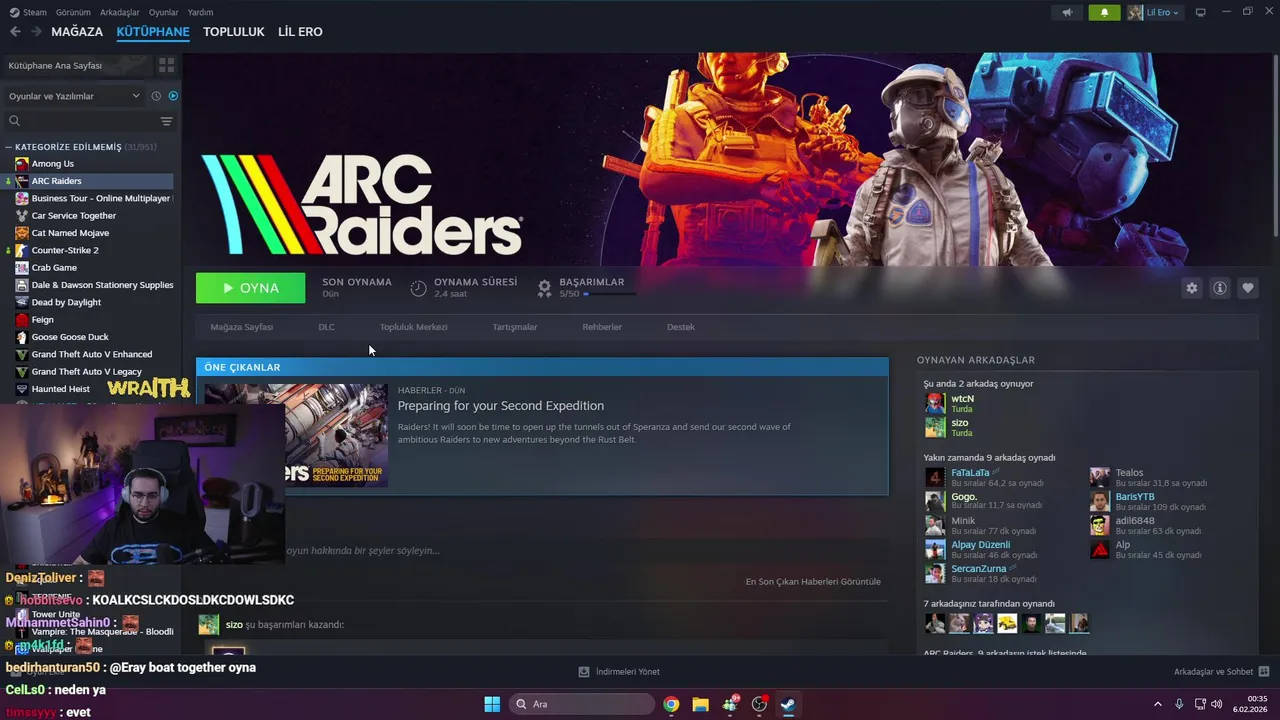Open the Steam menu
1280x720 pixels.
pyautogui.click(x=29, y=12)
